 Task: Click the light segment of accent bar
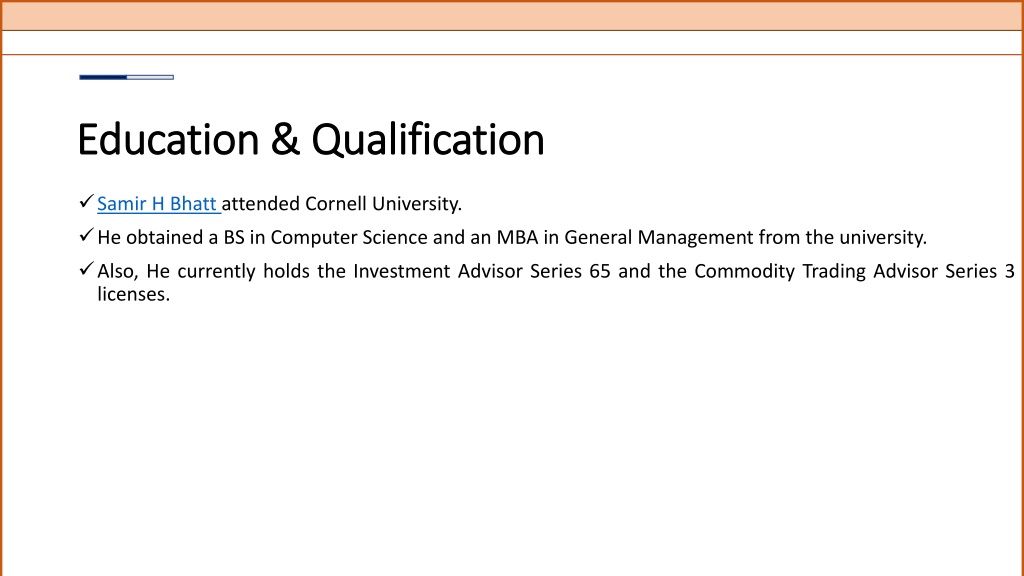pos(151,77)
